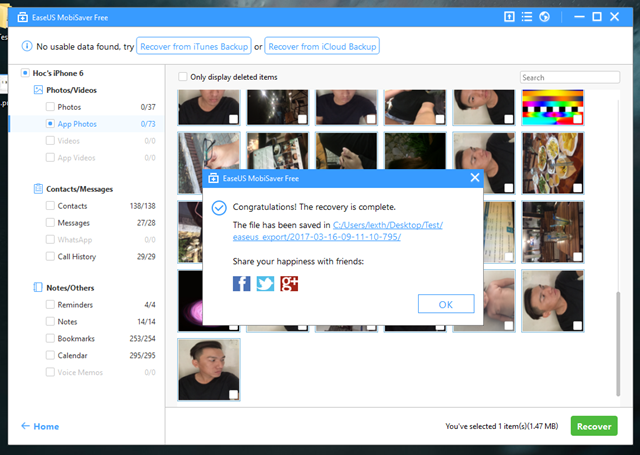Check the Call History checkbox
The height and width of the screenshot is (455, 640).
pos(50,256)
